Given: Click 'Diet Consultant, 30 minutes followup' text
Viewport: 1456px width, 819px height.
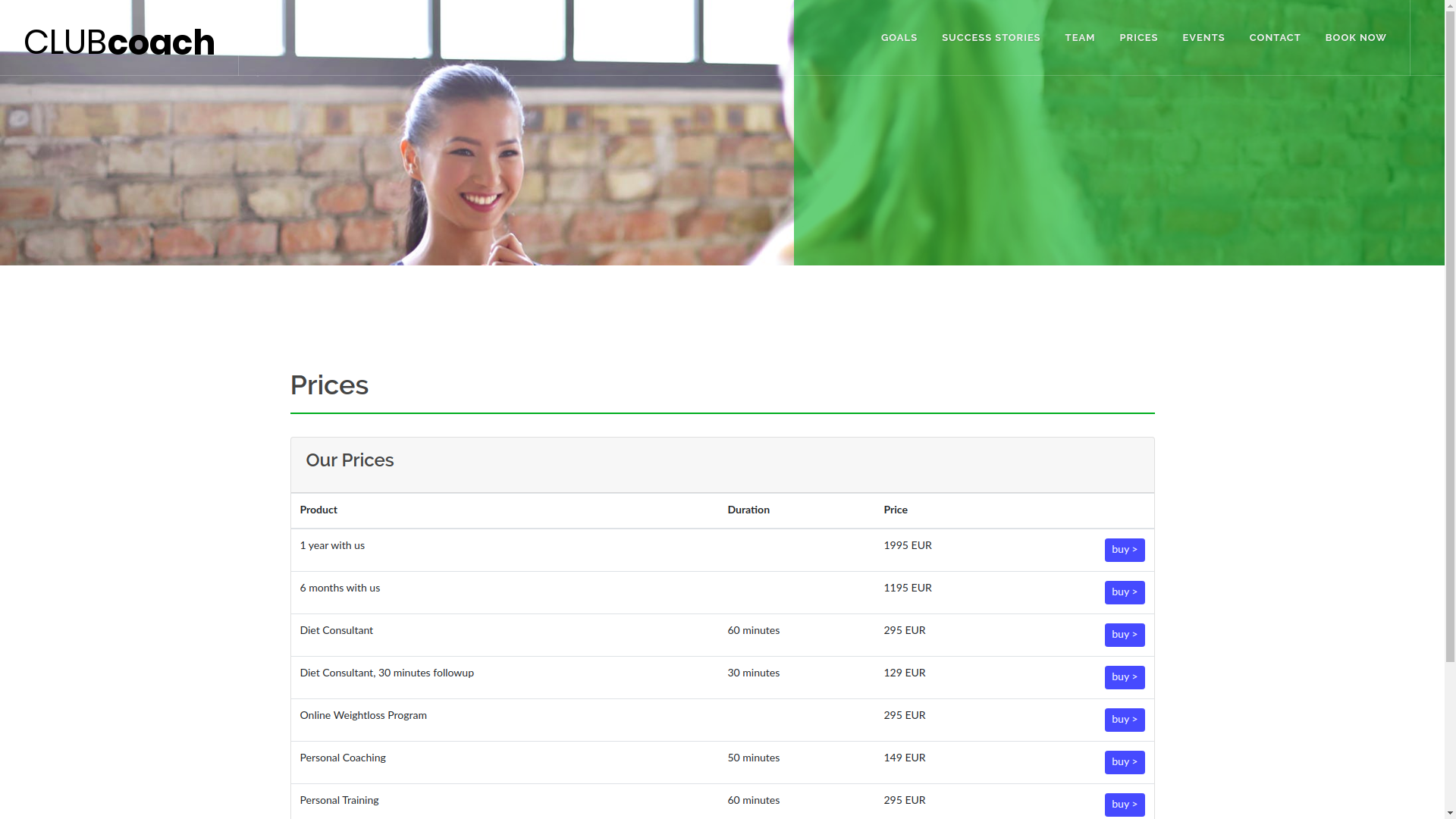Looking at the screenshot, I should tap(386, 673).
